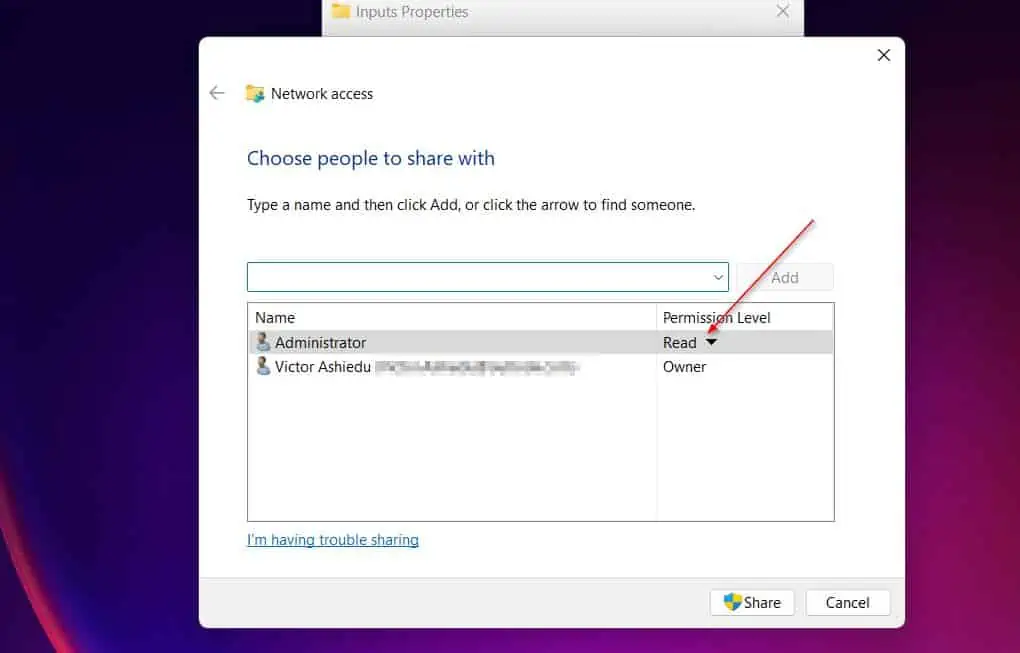Screen dimensions: 1020x653
Task: Open the name combo box dropdown arrow
Action: pyautogui.click(x=718, y=277)
